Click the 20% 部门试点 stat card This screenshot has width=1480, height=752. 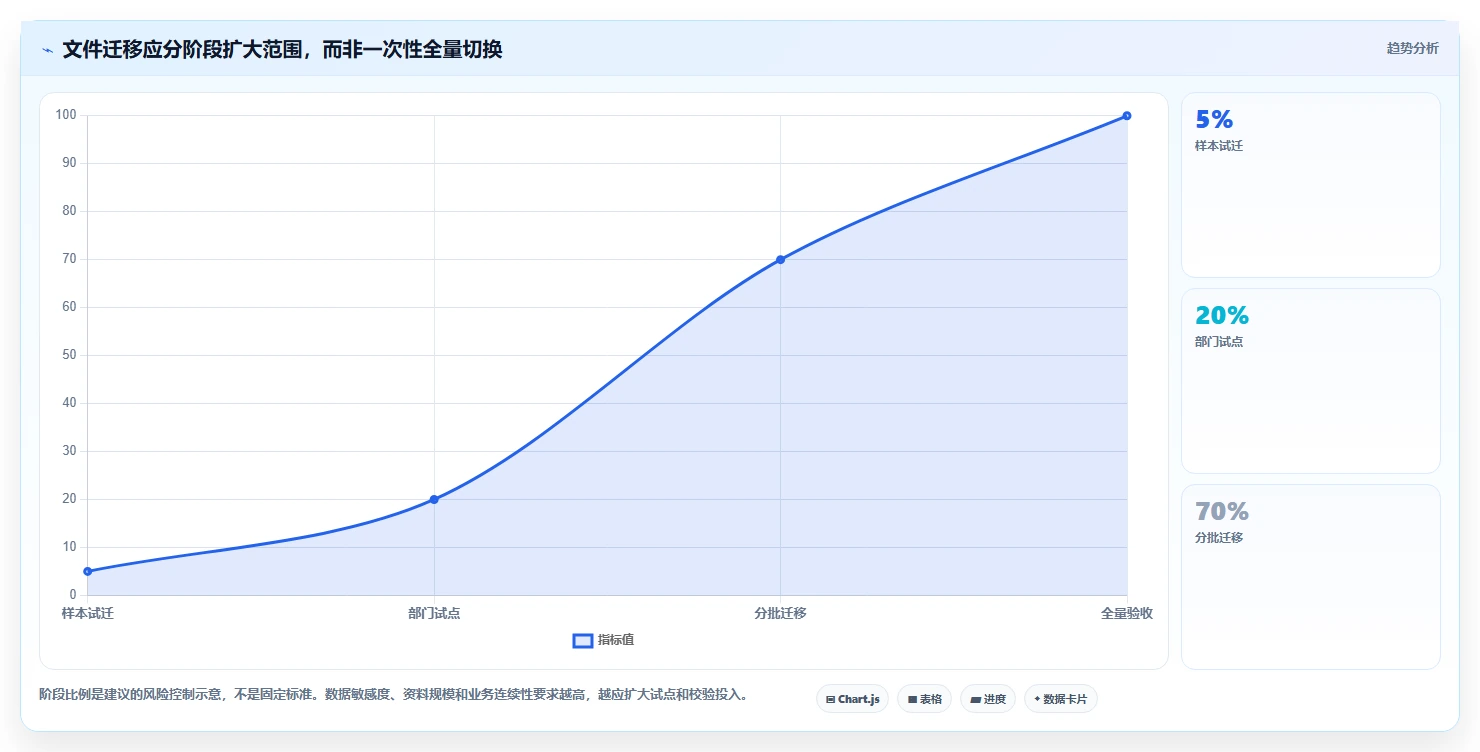1310,381
